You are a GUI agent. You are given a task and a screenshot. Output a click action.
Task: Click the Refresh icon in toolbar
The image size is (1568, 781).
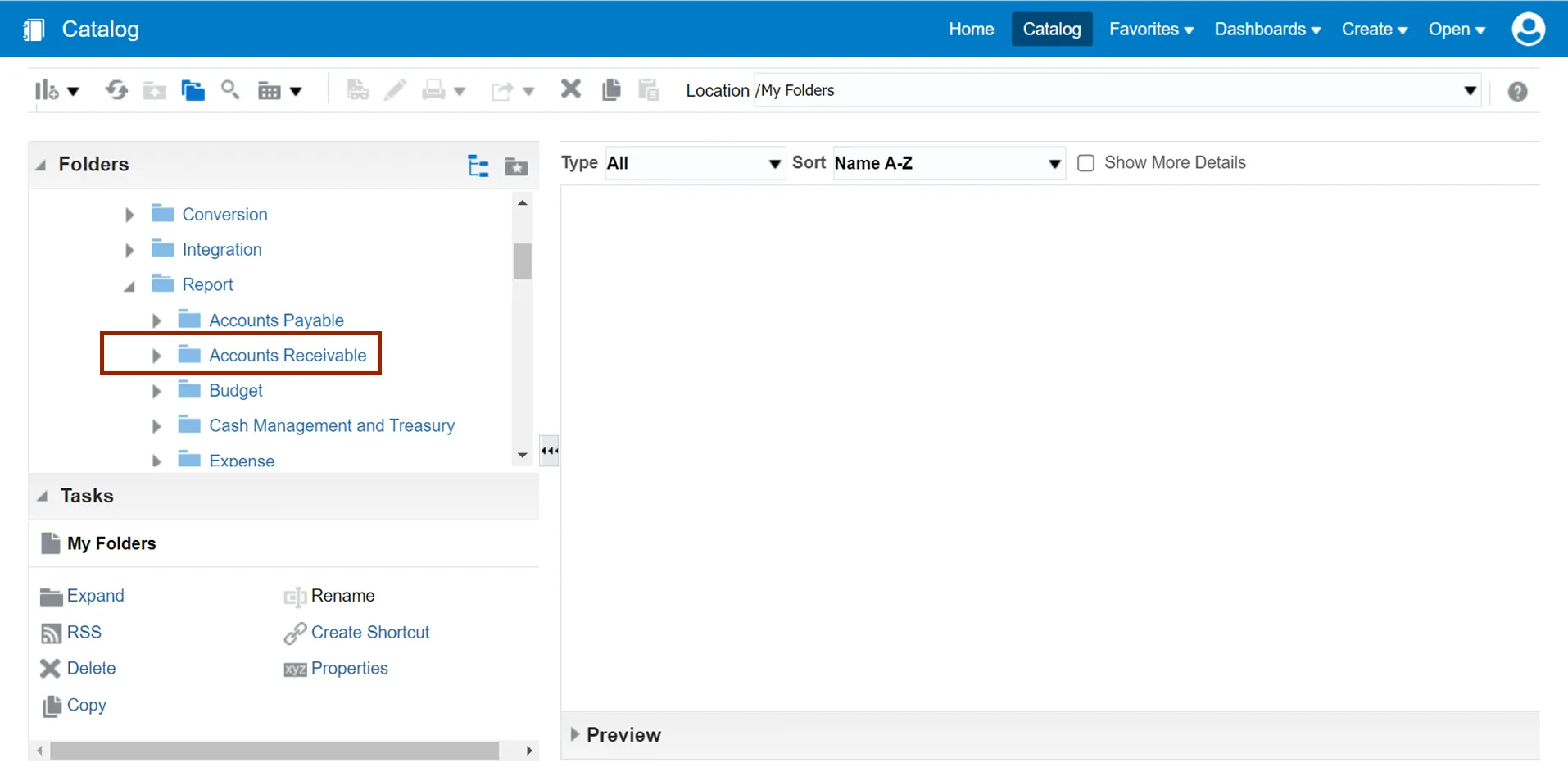click(x=116, y=90)
